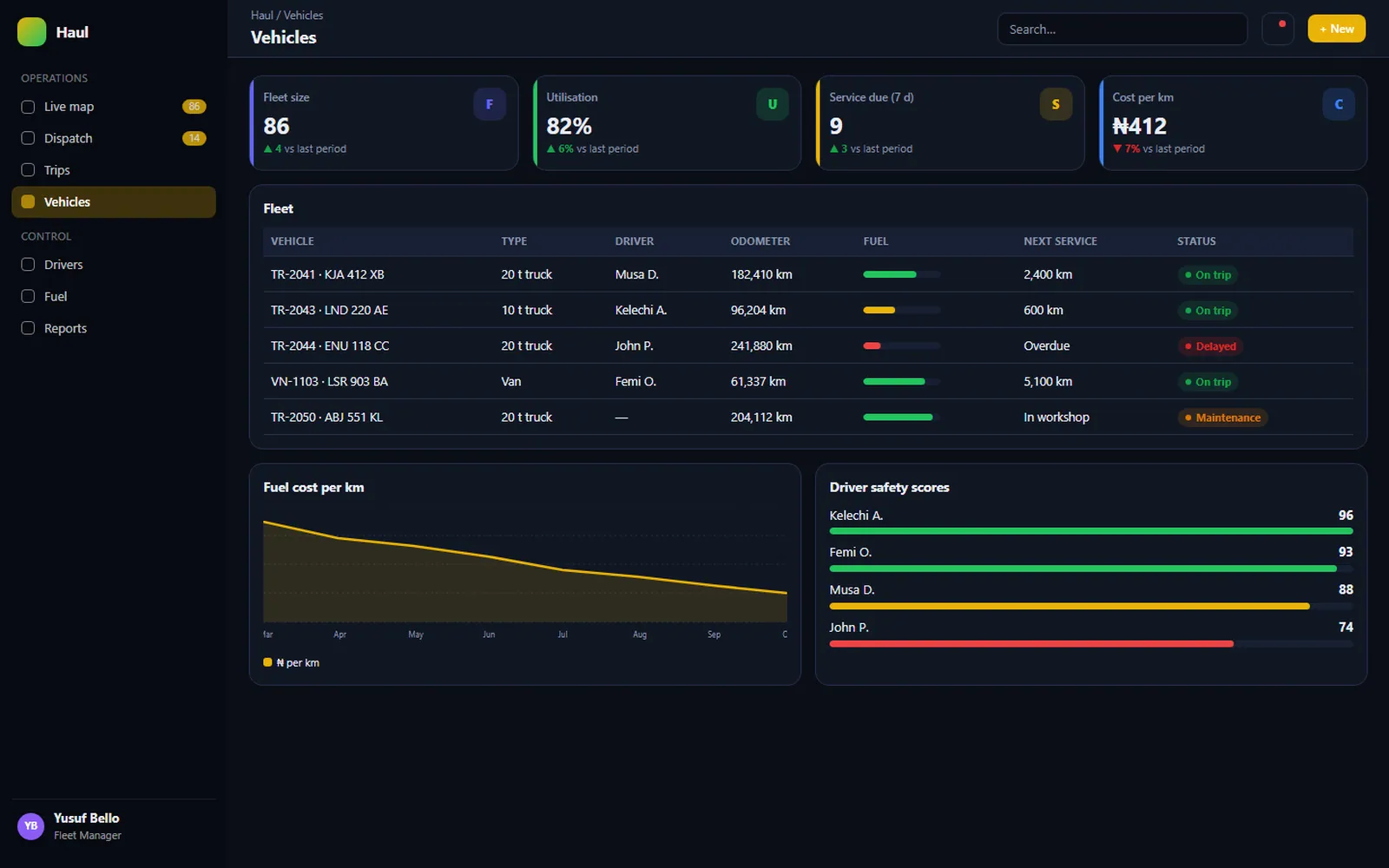
Task: Click the + New button
Action: pos(1336,29)
